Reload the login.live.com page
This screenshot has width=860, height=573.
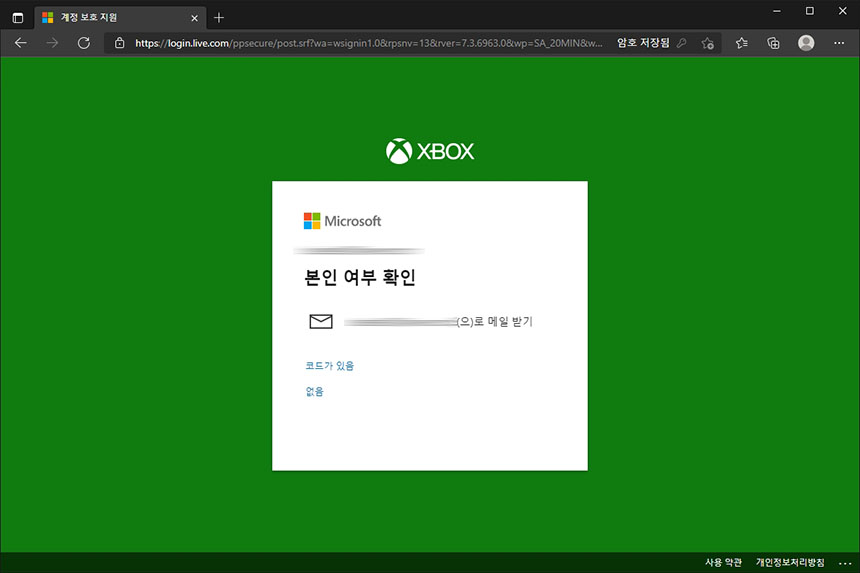(83, 43)
